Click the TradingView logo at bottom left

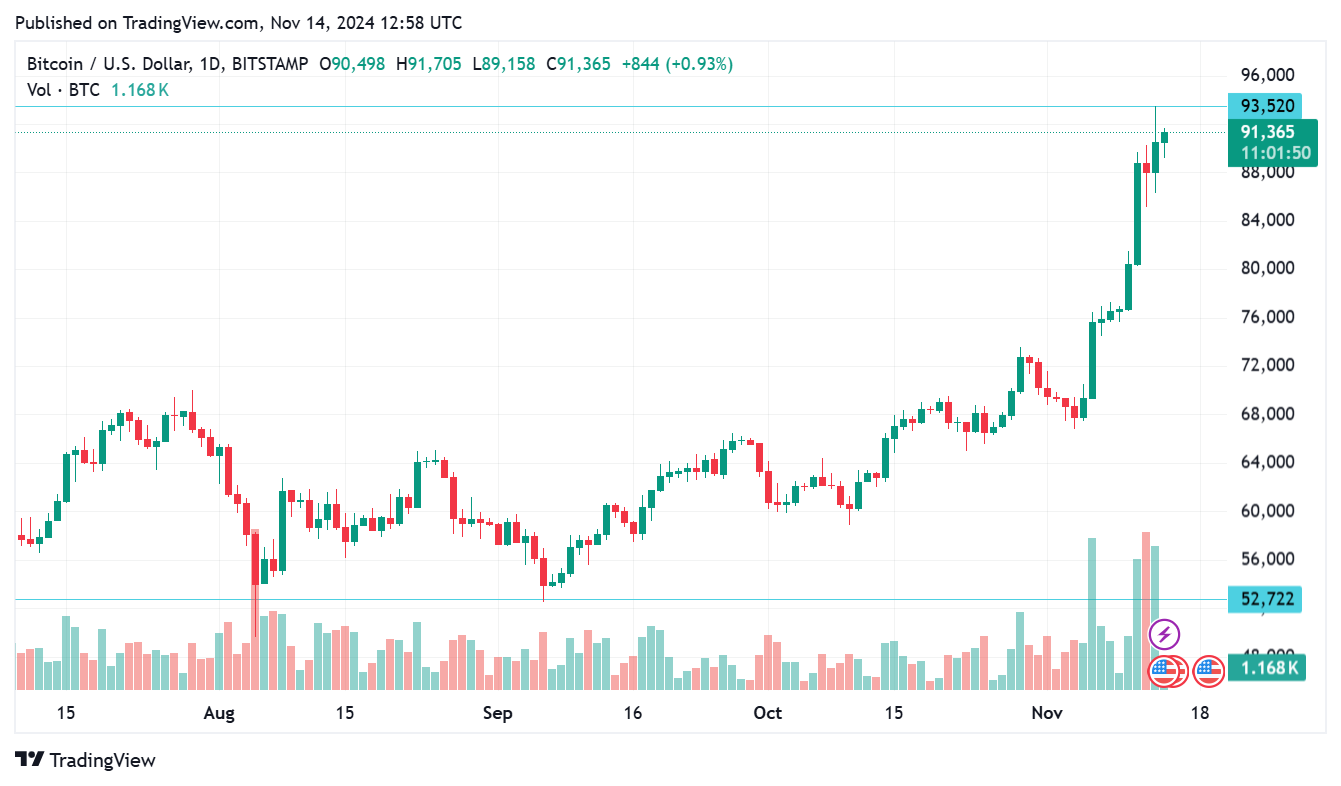[x=30, y=760]
